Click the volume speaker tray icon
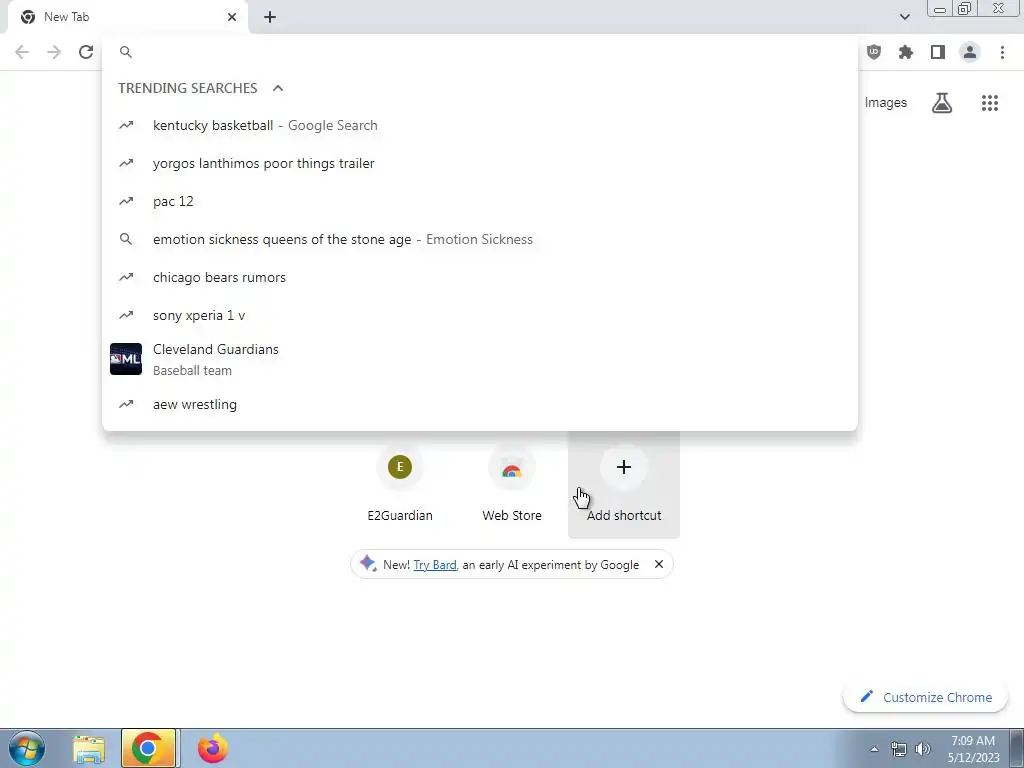This screenshot has height=768, width=1024. tap(923, 749)
